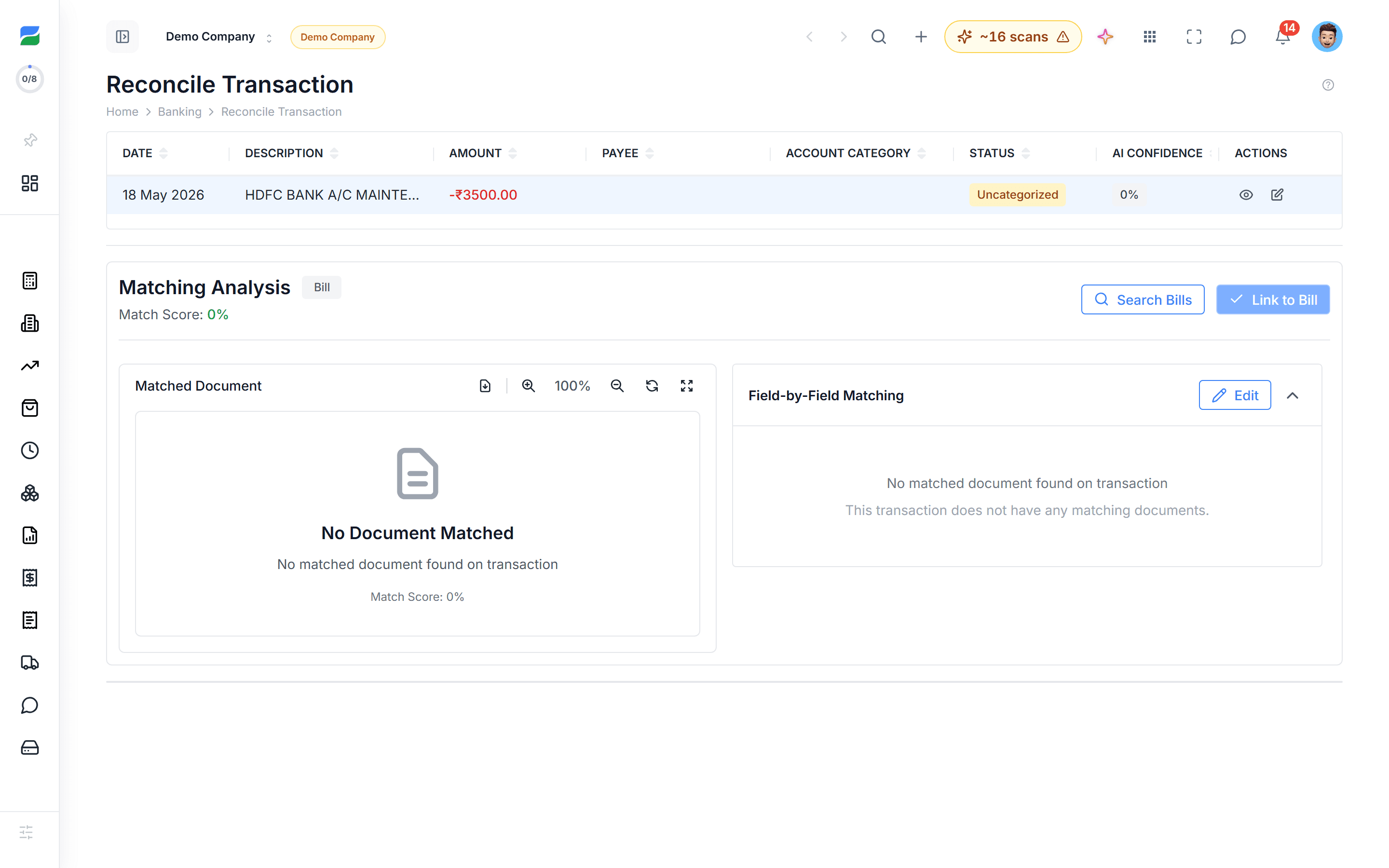Viewport: 1389px width, 868px height.
Task: Open the user avatar profile menu
Action: pyautogui.click(x=1327, y=37)
